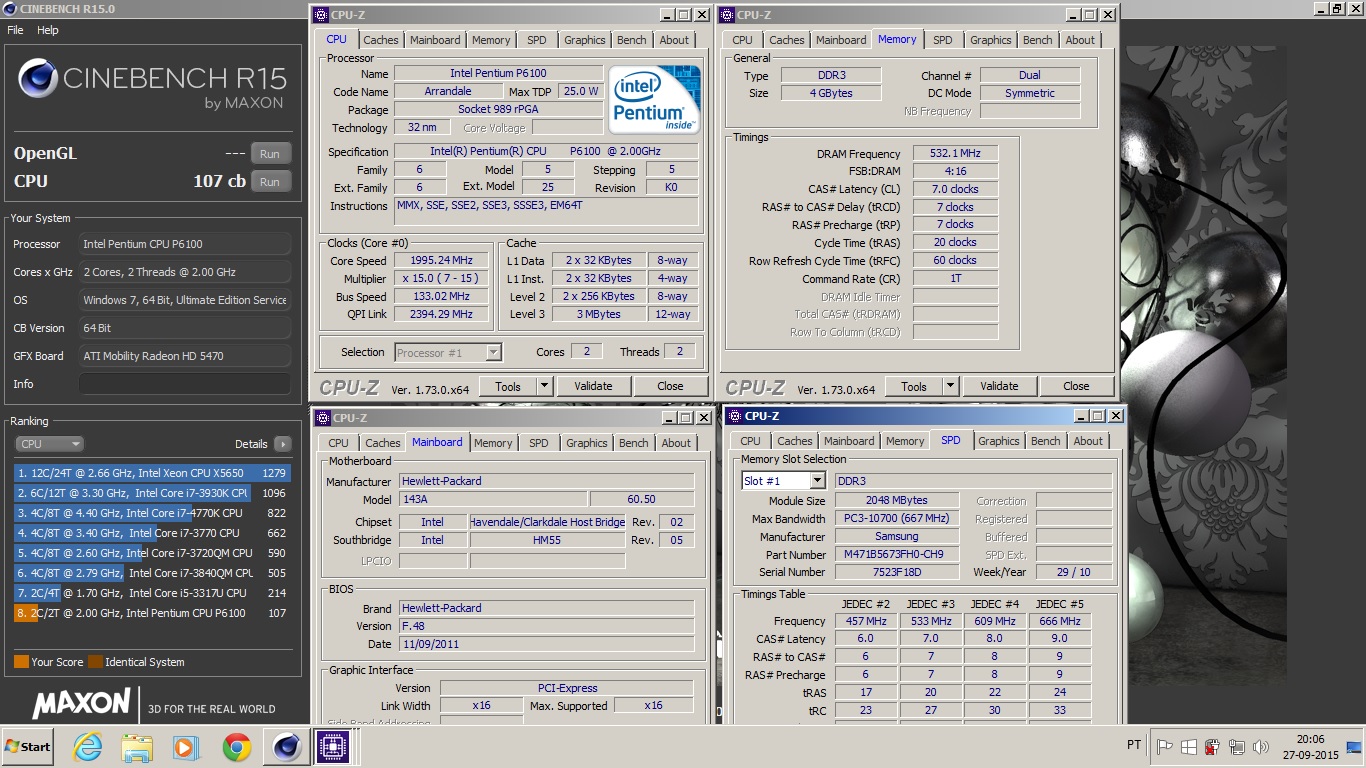The width and height of the screenshot is (1366, 768).
Task: Open Tools dropdown arrow in Memory window
Action: [951, 386]
